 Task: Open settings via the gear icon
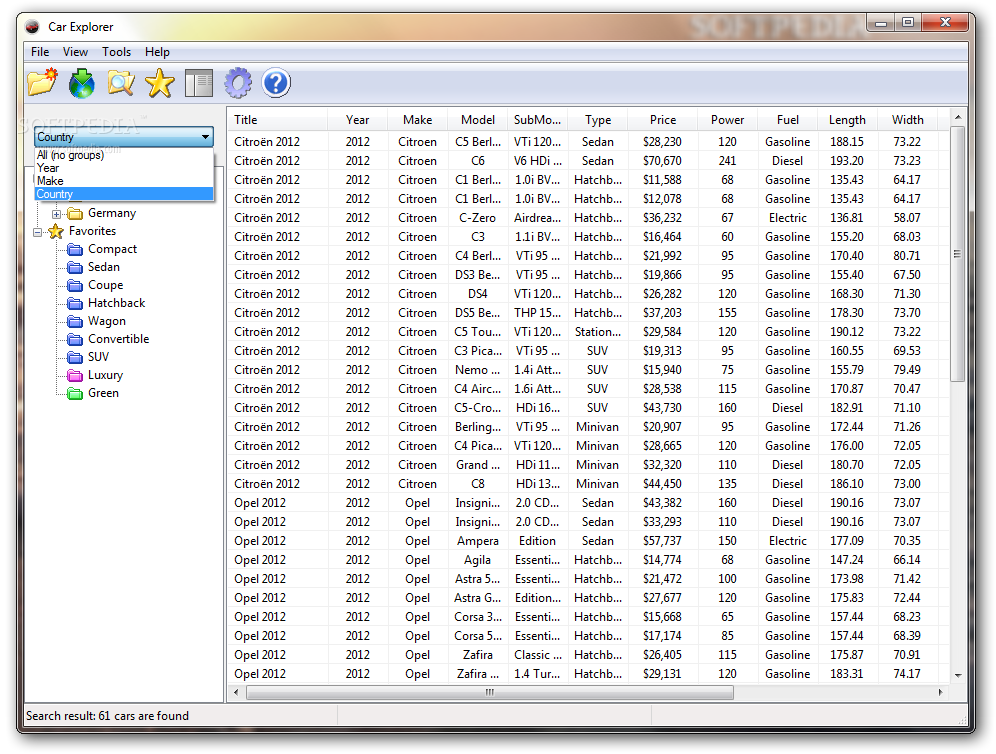coord(238,83)
